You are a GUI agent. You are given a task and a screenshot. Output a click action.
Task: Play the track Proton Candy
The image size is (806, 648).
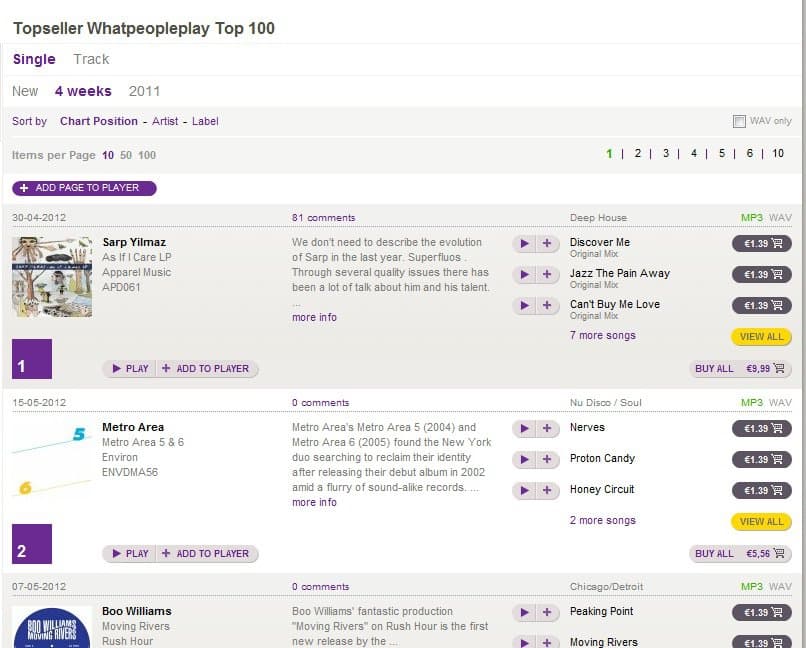click(x=524, y=459)
